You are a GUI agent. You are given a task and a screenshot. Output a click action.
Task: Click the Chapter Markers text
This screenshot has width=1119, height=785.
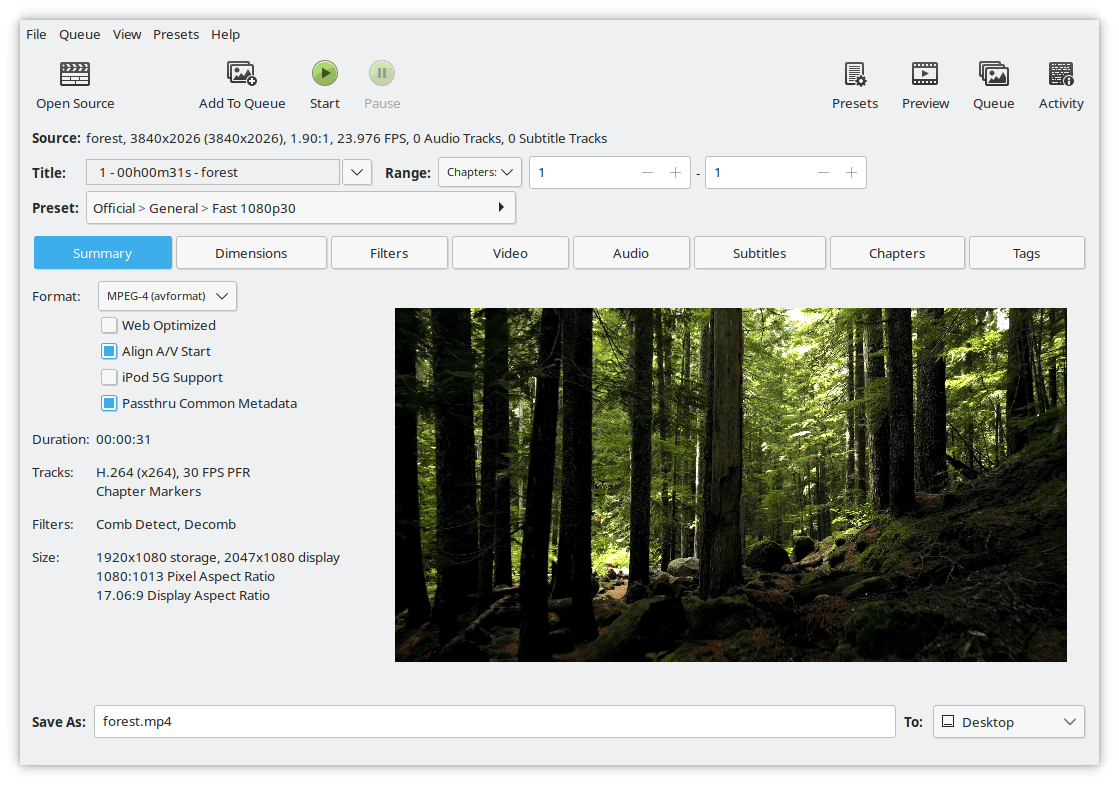coord(148,492)
